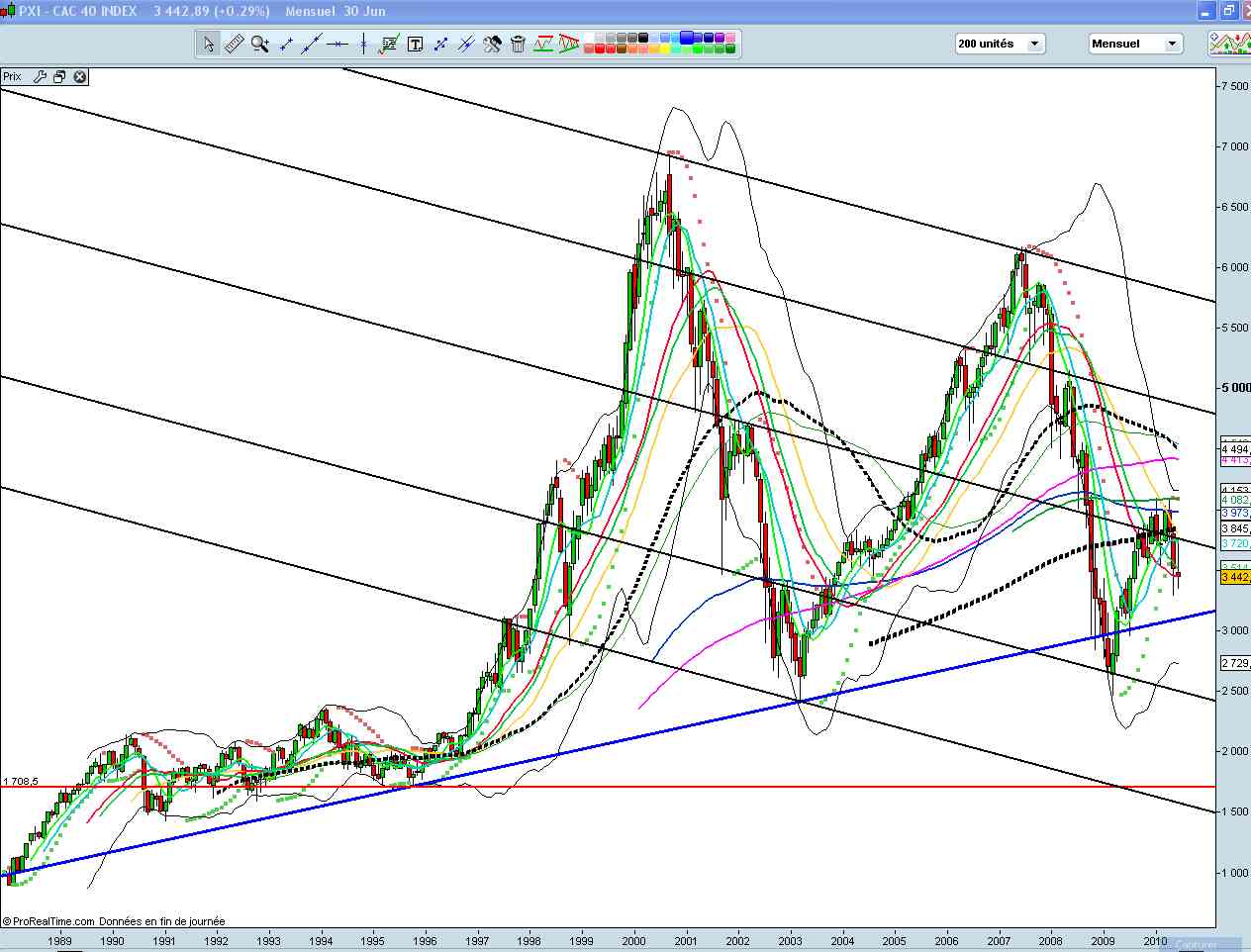Select the parallel lines drawing tool
1251x952 pixels.
point(465,44)
